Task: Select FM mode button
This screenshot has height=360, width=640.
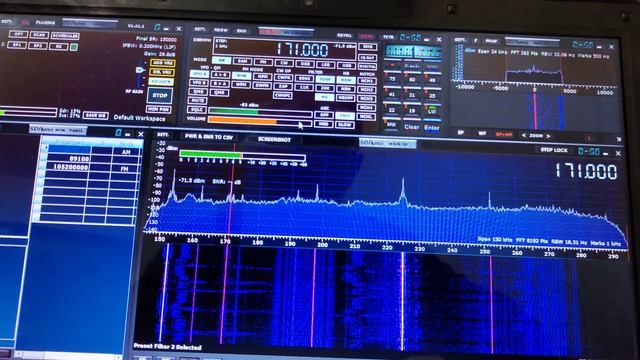Action: click(263, 62)
